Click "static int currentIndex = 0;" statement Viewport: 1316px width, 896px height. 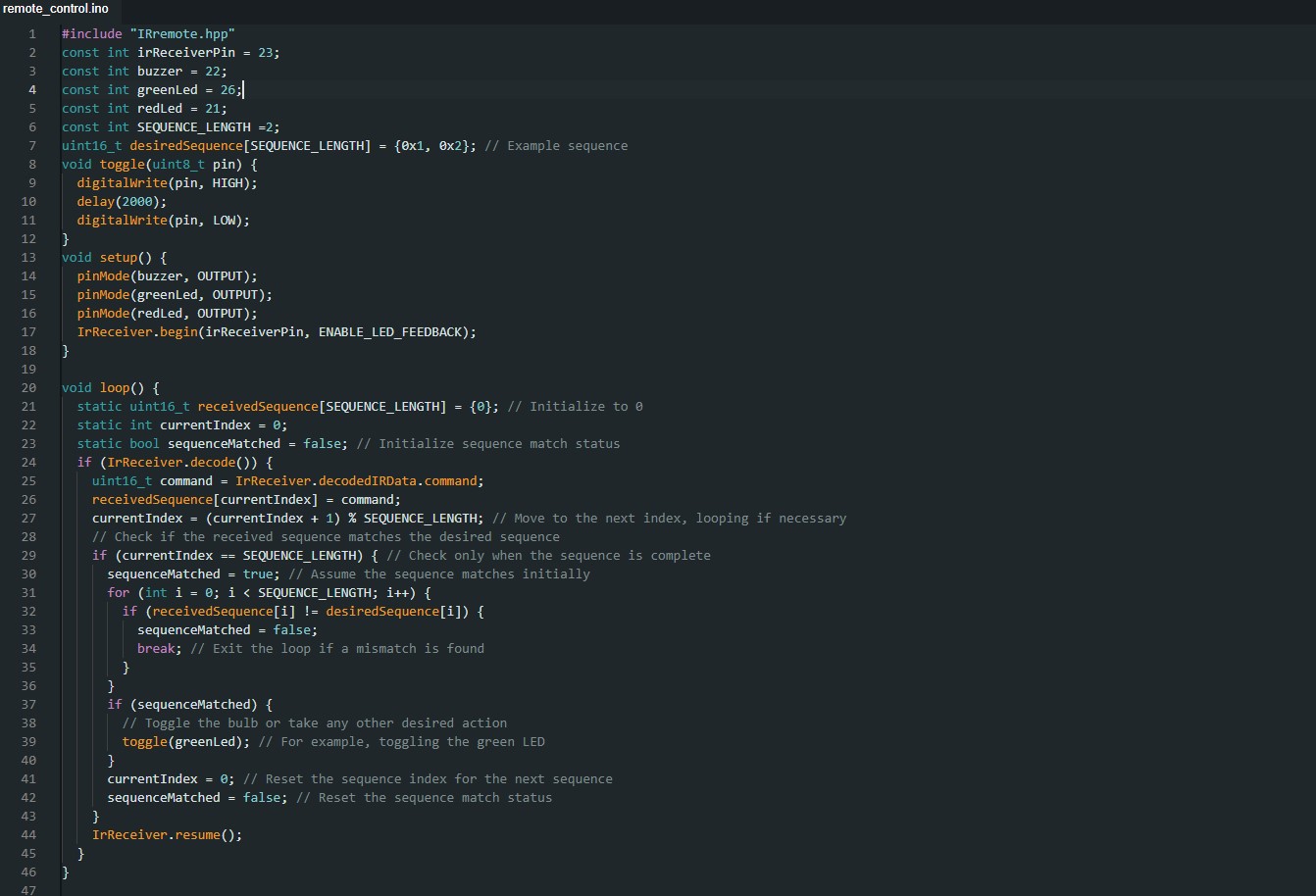[x=182, y=424]
